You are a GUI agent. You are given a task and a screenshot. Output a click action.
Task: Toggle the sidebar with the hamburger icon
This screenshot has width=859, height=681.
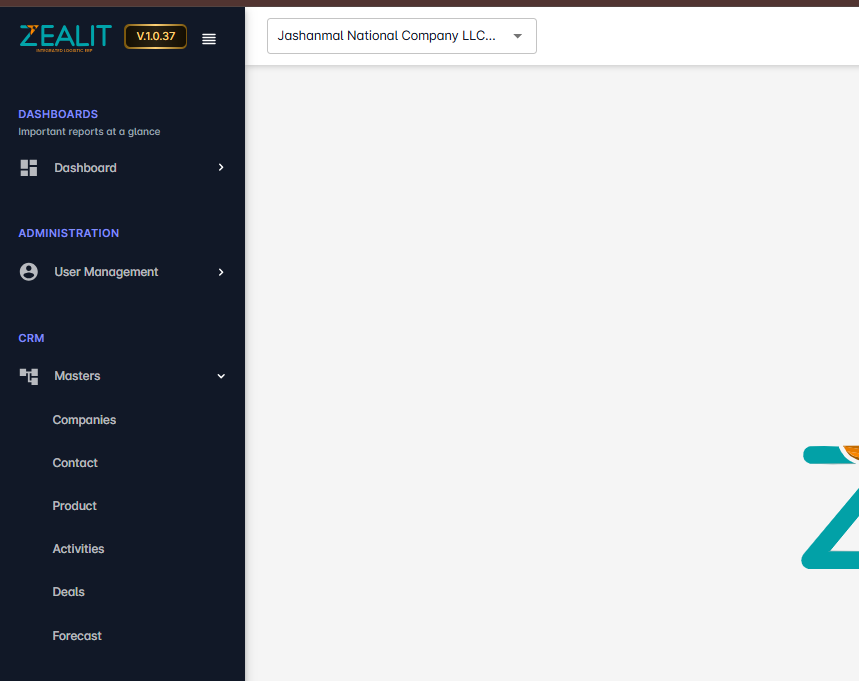pyautogui.click(x=209, y=39)
